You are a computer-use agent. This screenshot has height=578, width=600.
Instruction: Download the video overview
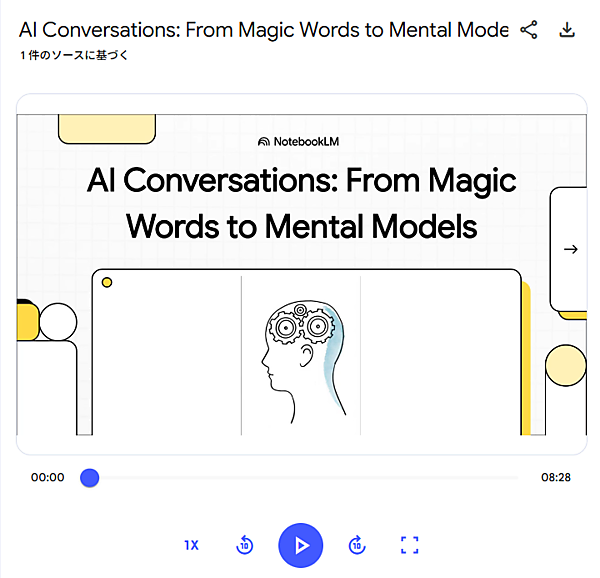click(567, 30)
